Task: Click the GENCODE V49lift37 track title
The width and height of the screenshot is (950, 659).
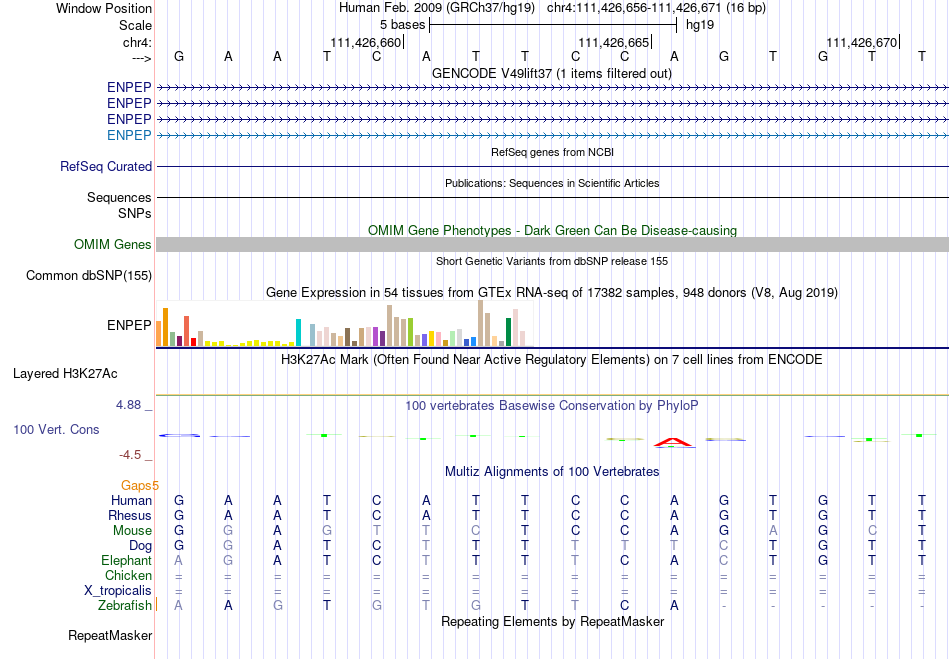Action: [552, 73]
